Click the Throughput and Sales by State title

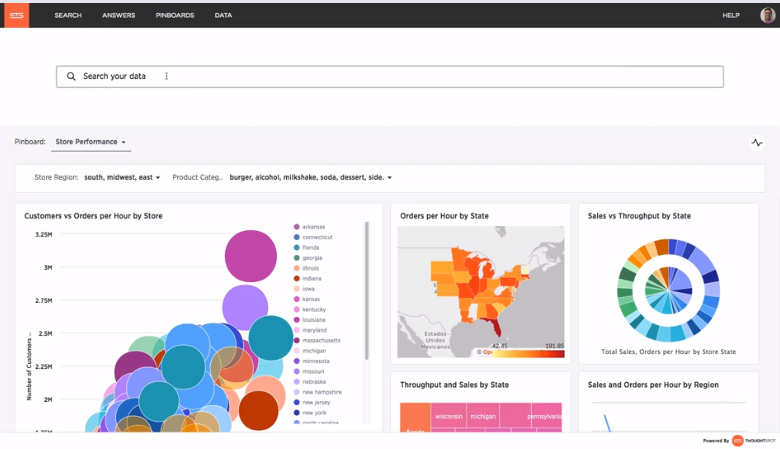click(x=454, y=385)
